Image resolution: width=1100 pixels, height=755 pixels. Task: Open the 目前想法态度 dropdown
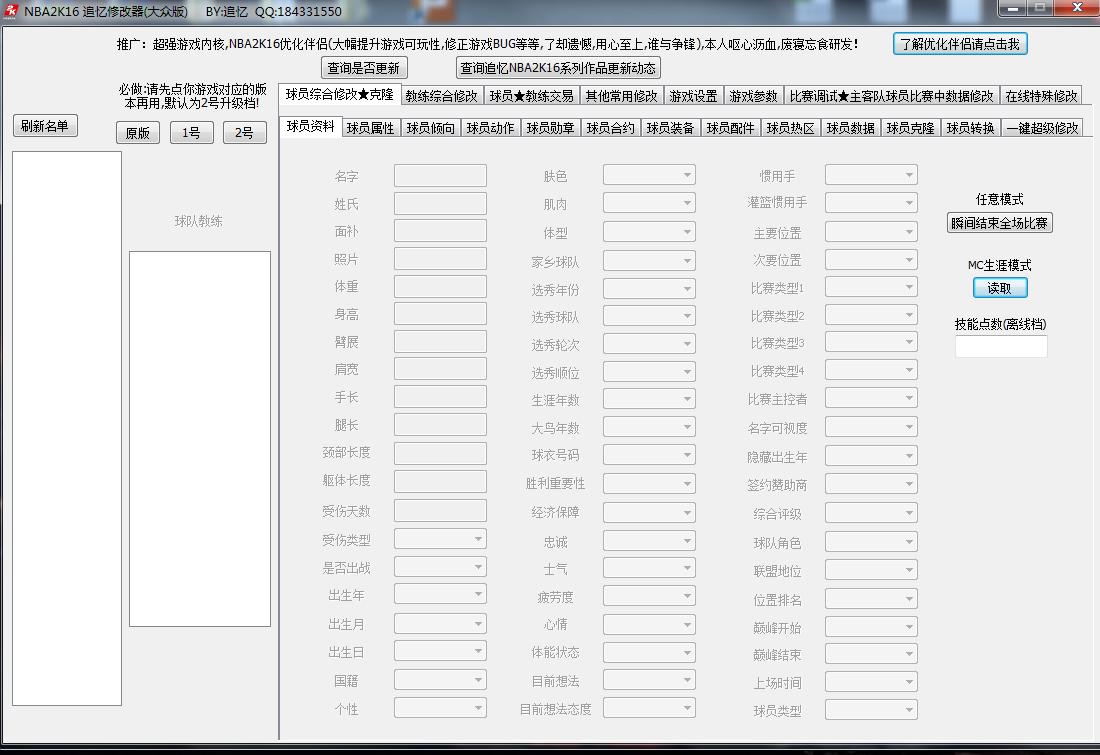pyautogui.click(x=650, y=709)
